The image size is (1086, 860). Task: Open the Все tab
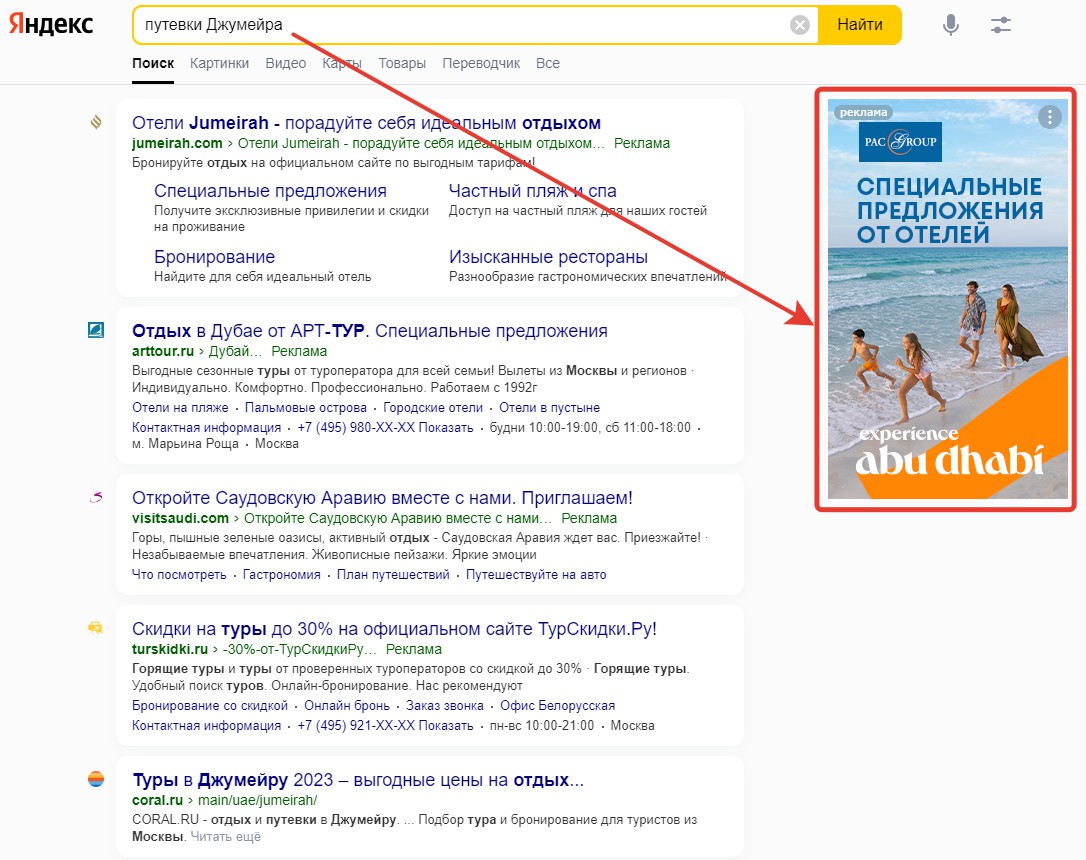pyautogui.click(x=548, y=63)
